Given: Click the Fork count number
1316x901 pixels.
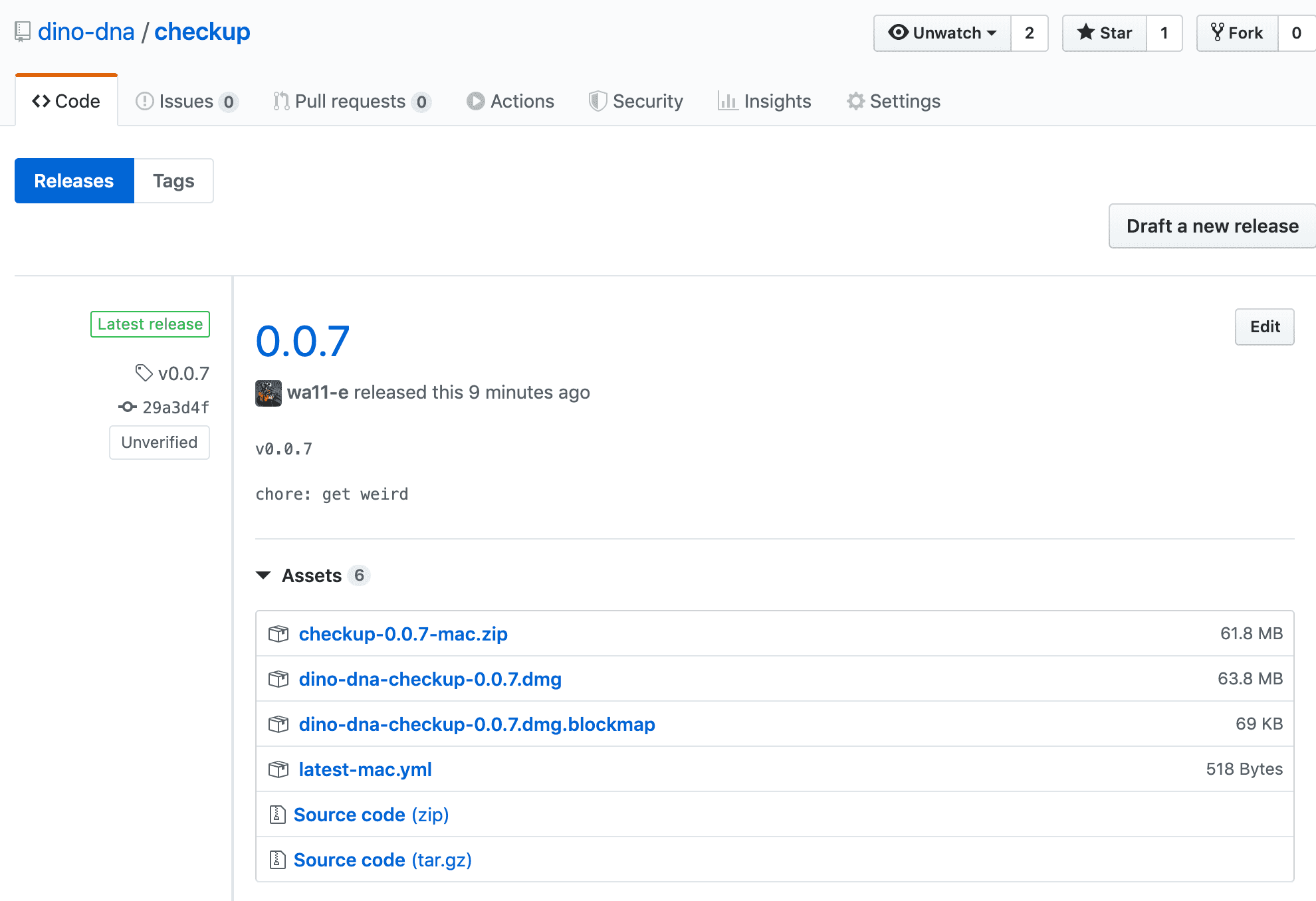Looking at the screenshot, I should point(1295,33).
